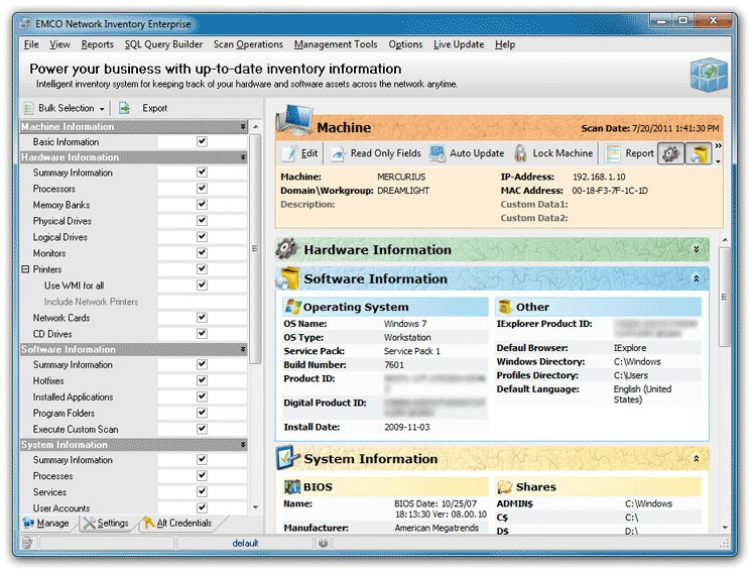Toggle the Monitors checkbox
750x569 pixels.
click(x=202, y=252)
